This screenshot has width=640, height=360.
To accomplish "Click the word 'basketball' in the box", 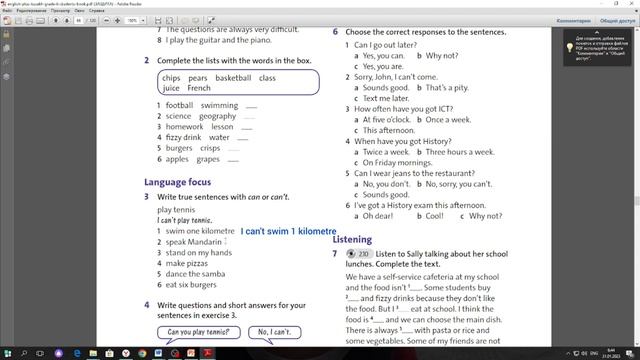I will 233,78.
